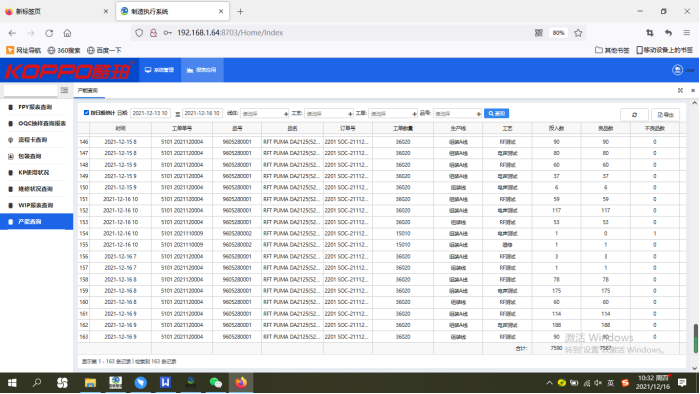
Task: Click the 工单数量 column header
Action: 403,129
